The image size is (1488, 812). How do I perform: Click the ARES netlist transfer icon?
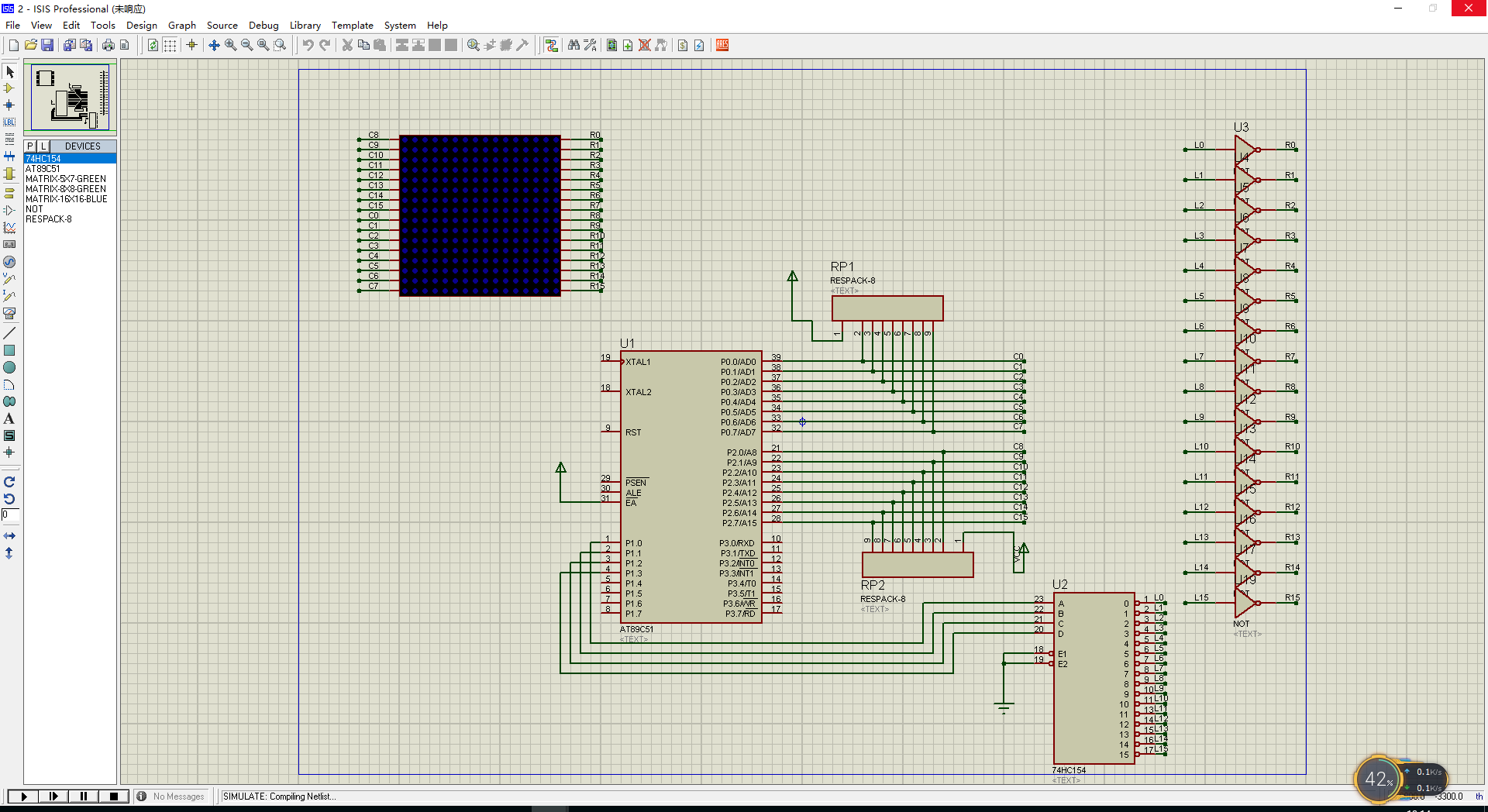click(x=722, y=45)
